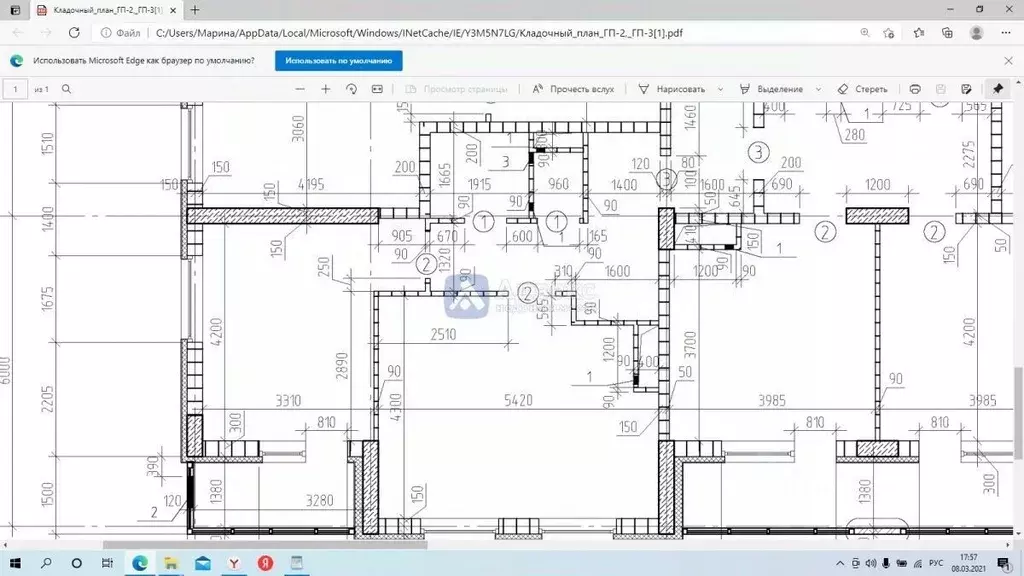Zoom out the PDF
Viewport: 1024px width, 576px height.
(300, 89)
